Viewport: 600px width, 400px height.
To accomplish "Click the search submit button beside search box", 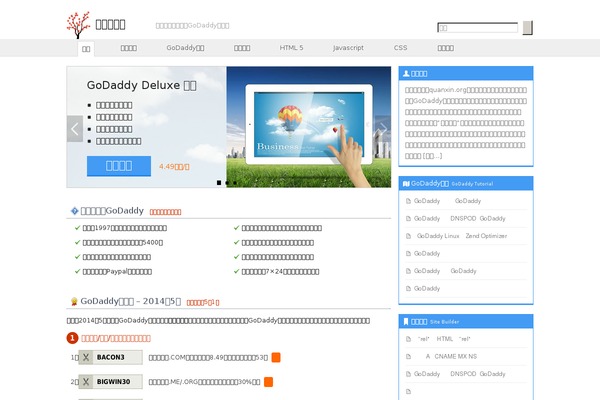I will (x=527, y=28).
